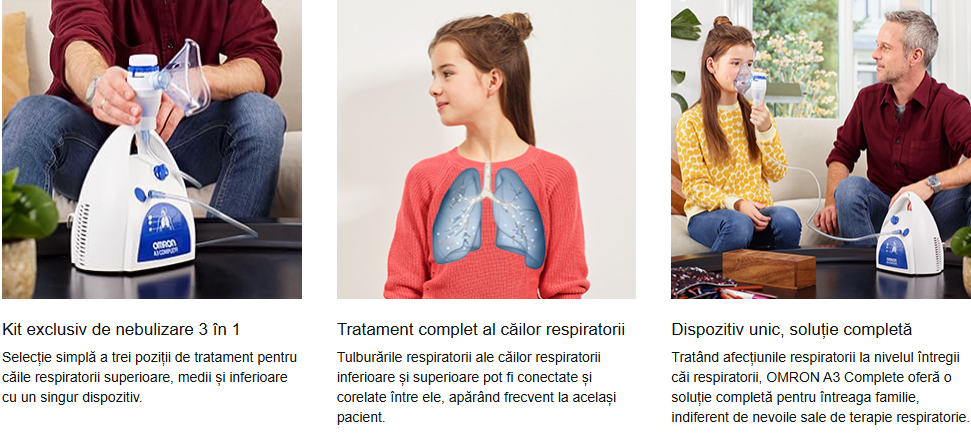Click 'Dispozitiv unic, soluție completă' heading

click(x=792, y=329)
